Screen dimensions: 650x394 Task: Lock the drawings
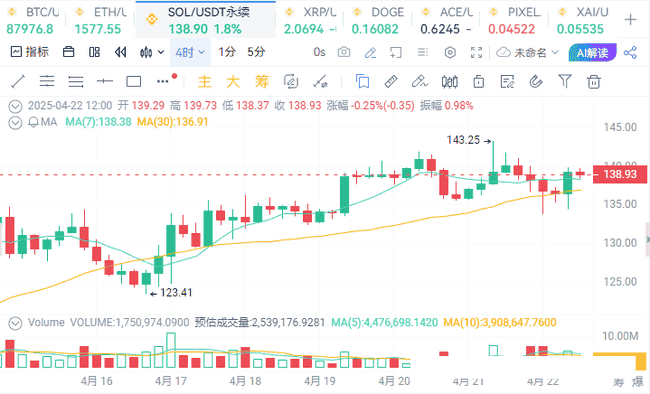pos(478,82)
